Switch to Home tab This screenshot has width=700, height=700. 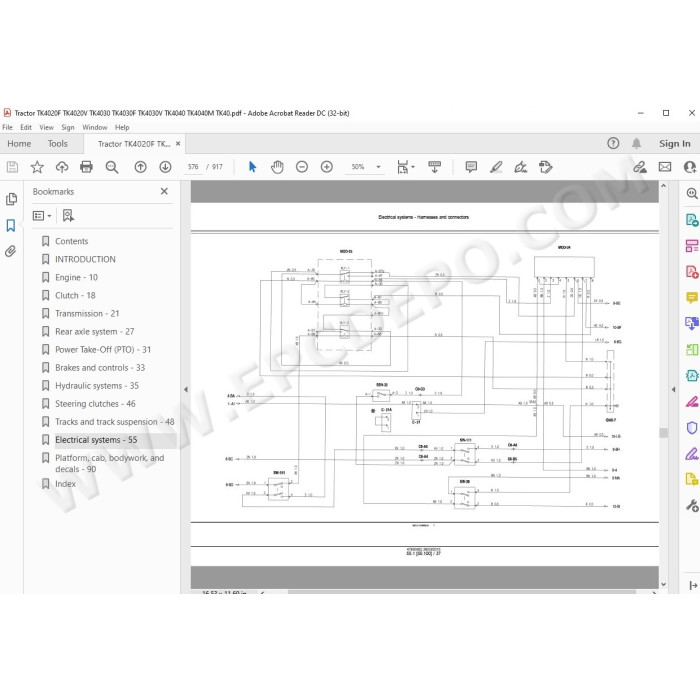pos(19,144)
